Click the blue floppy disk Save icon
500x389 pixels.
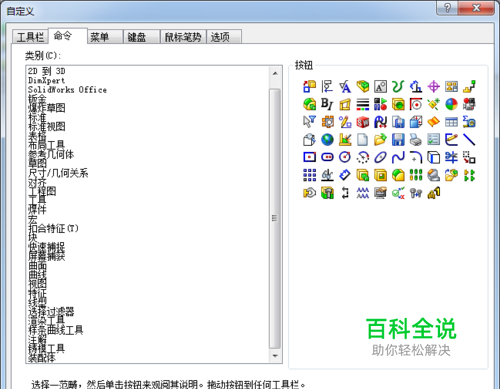(x=398, y=140)
